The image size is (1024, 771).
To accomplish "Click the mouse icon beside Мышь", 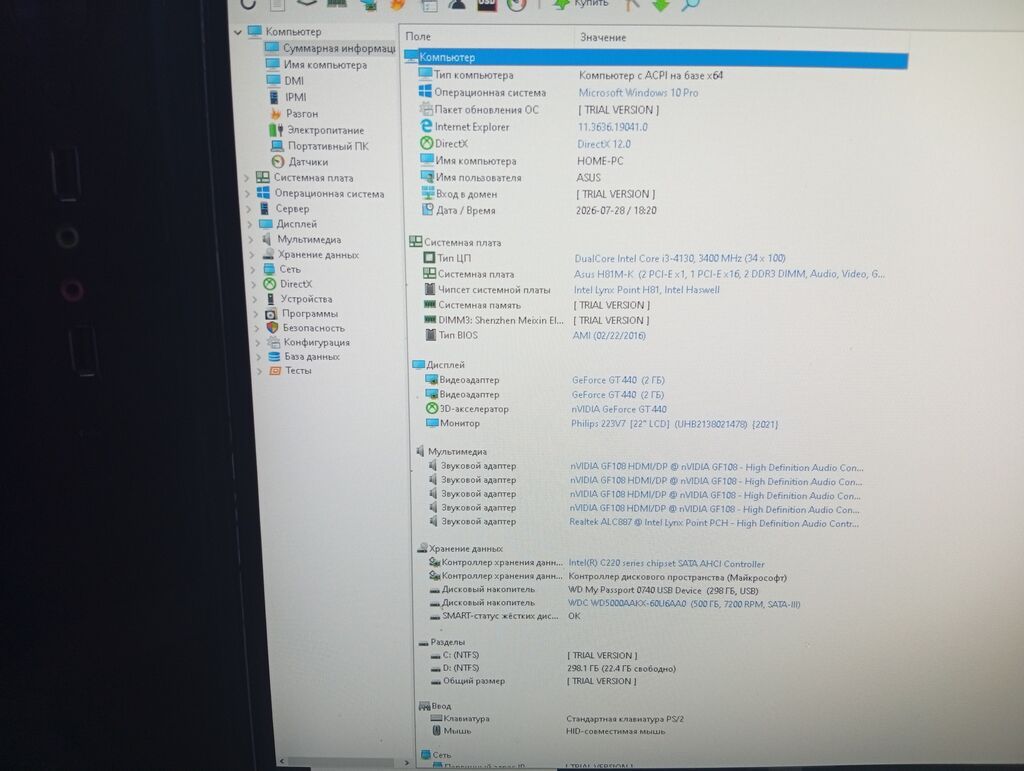I will tap(436, 731).
